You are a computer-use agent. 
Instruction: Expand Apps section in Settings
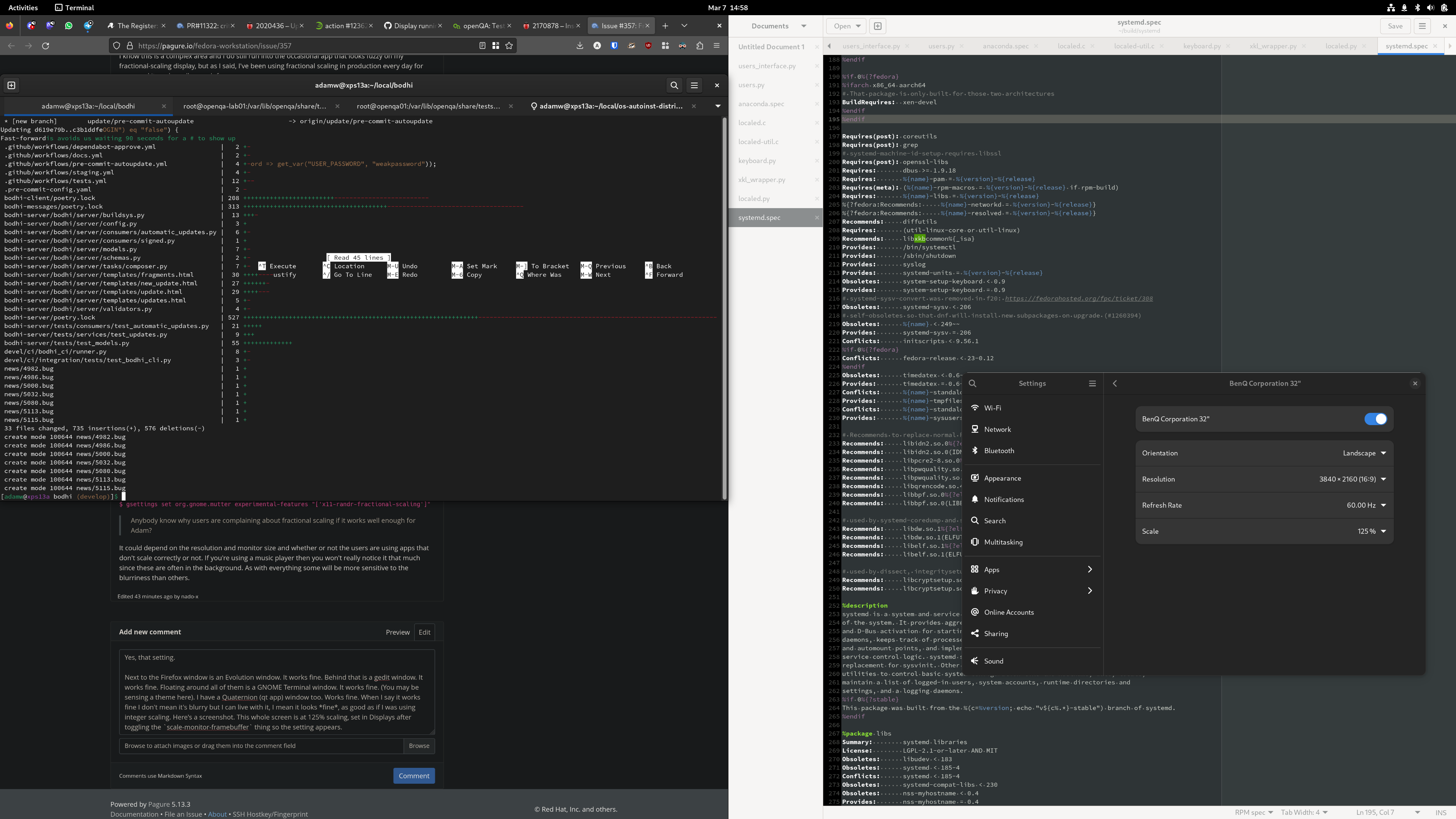coord(1032,569)
